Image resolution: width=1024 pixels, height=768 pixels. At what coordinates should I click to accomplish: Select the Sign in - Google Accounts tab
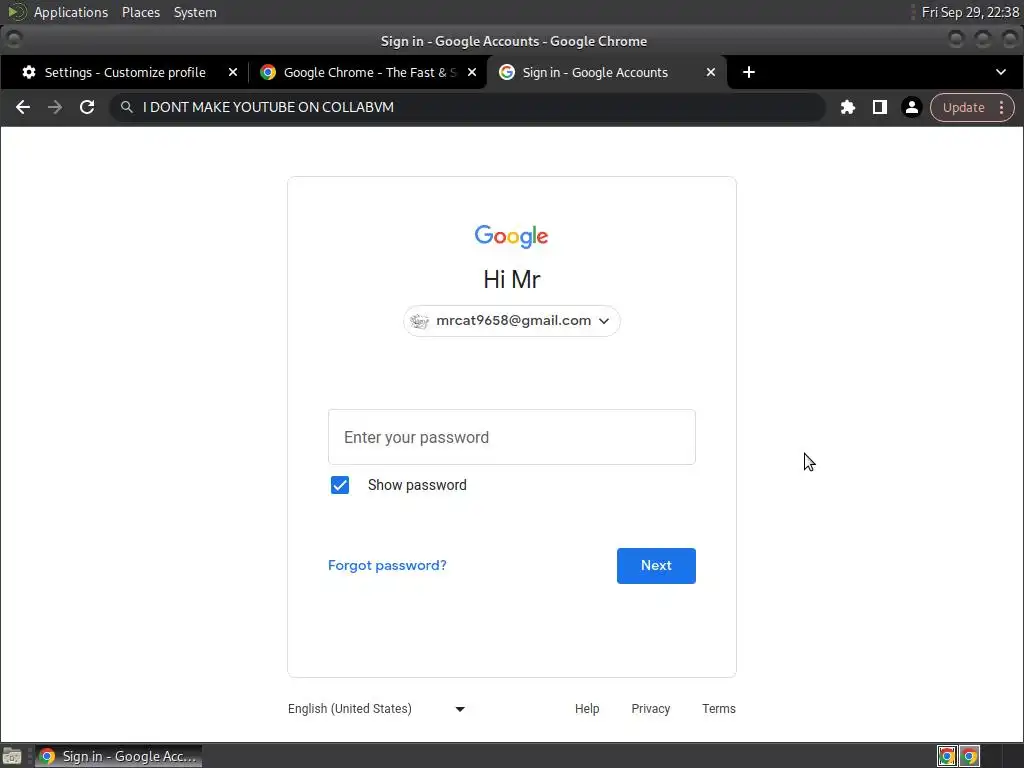click(x=595, y=72)
